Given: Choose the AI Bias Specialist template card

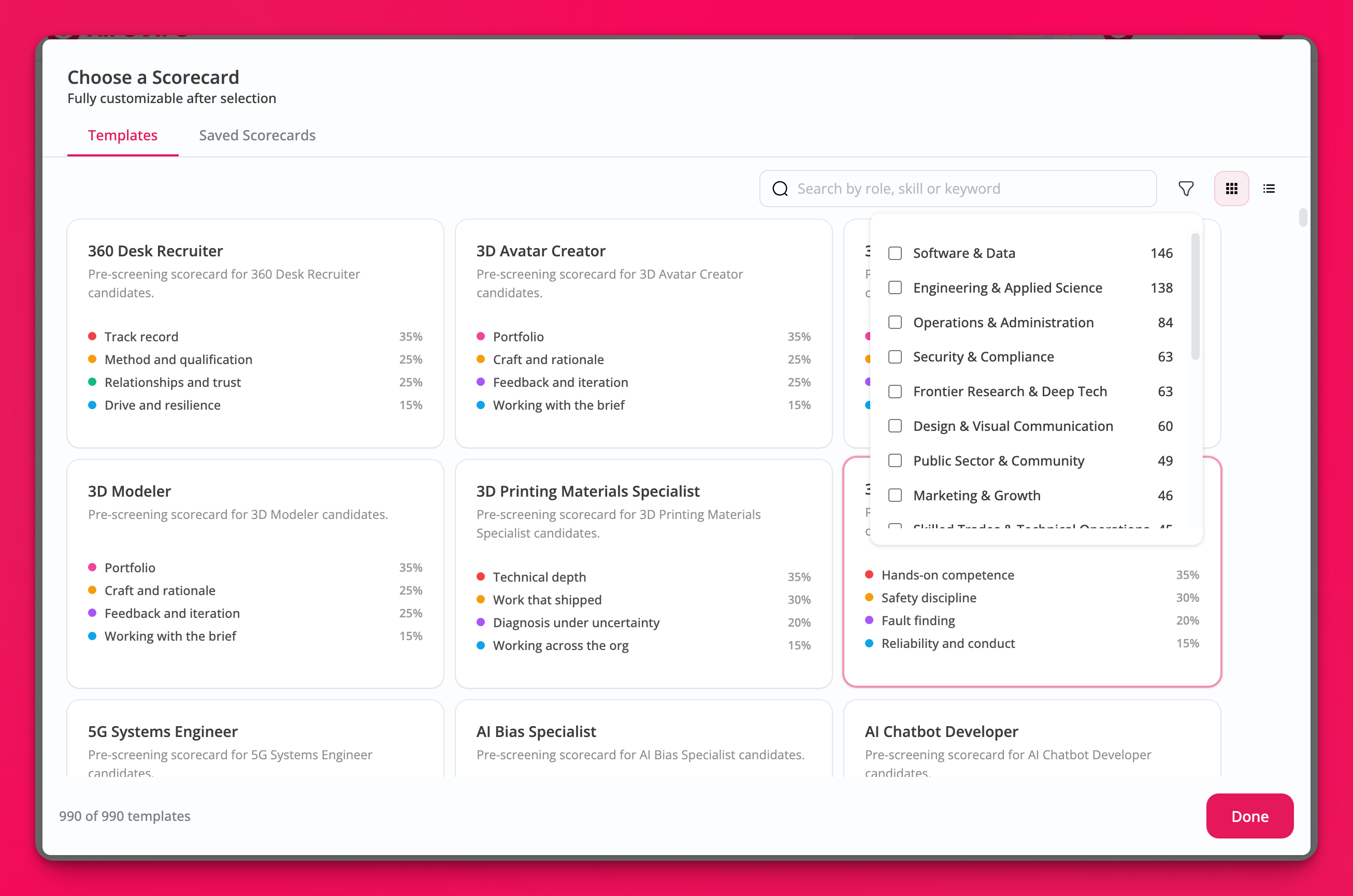Looking at the screenshot, I should [643, 738].
